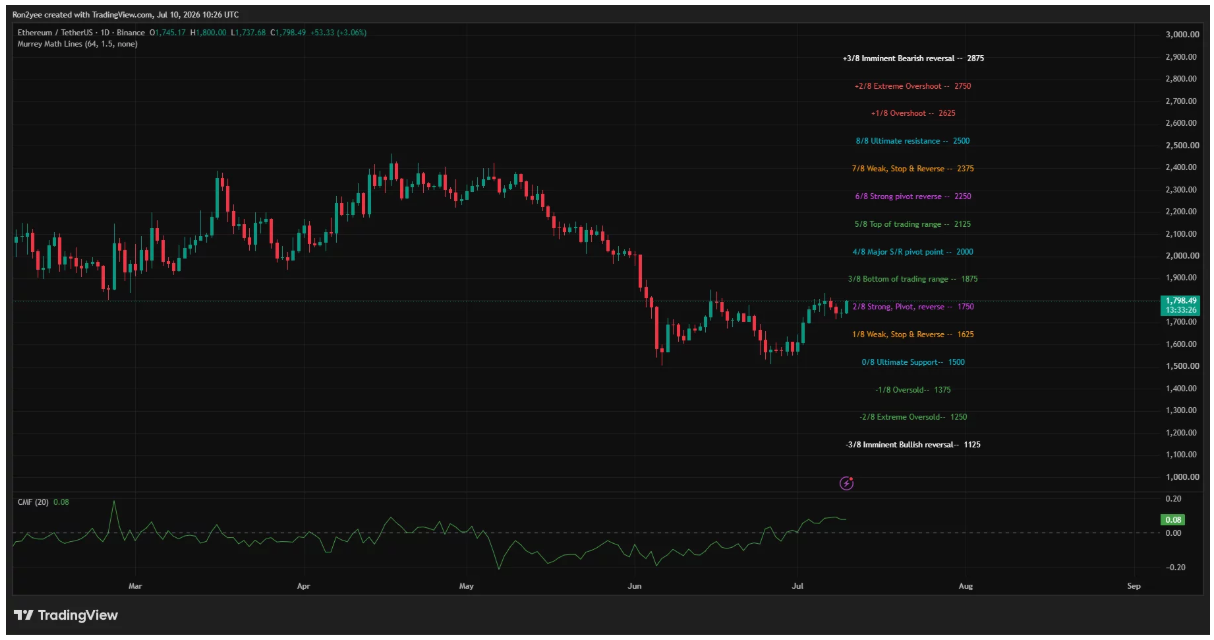1214x640 pixels.
Task: Click the '-1/8 Oversold' label
Action: [913, 389]
